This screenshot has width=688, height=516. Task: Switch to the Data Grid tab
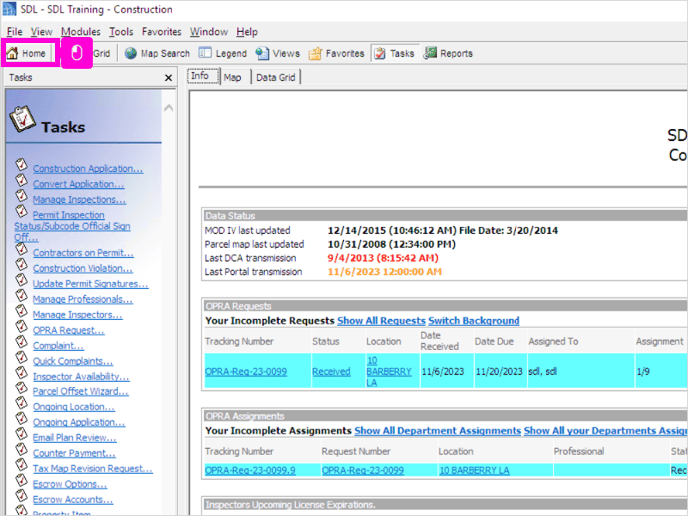tap(276, 77)
